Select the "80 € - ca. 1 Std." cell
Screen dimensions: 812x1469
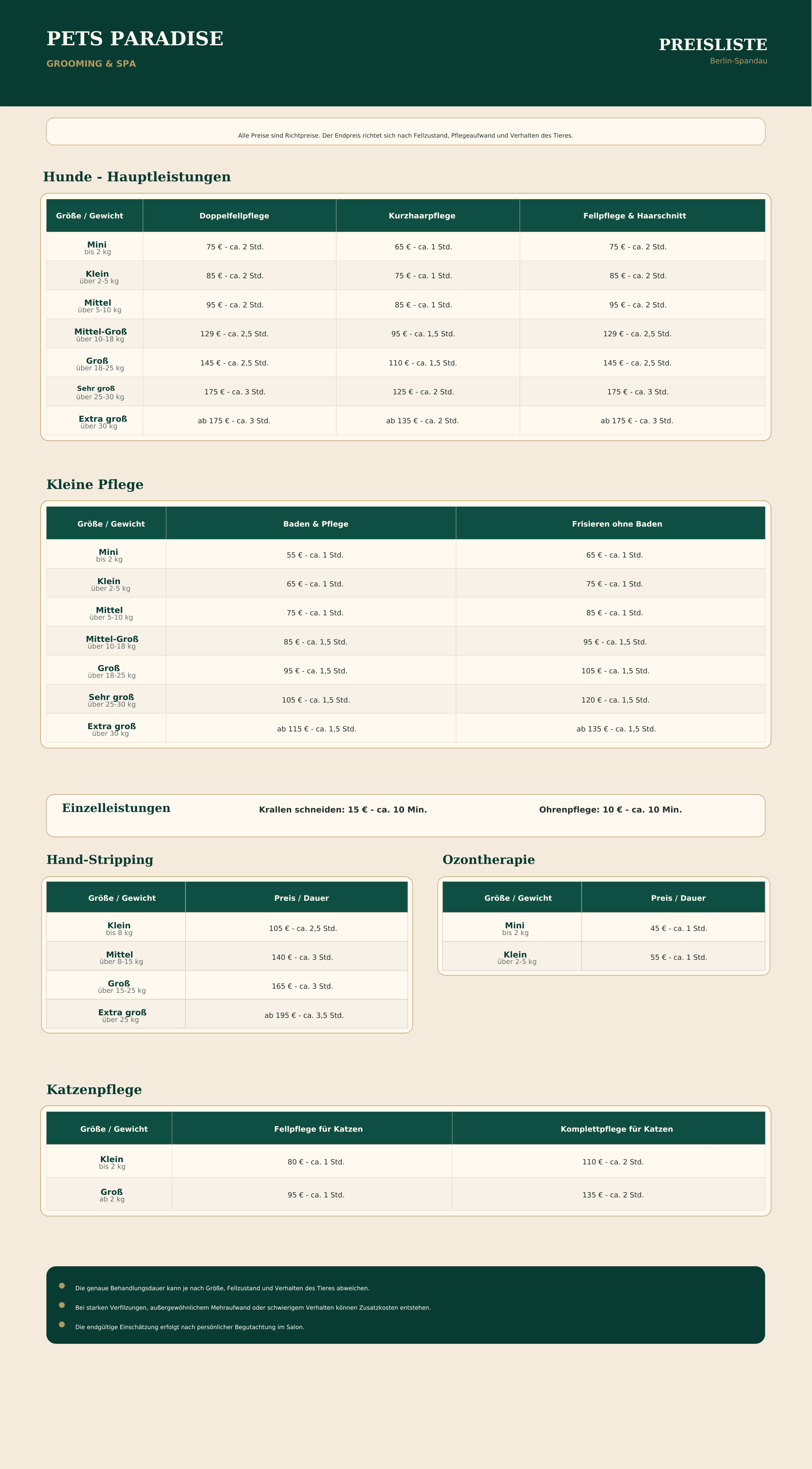[x=316, y=1162]
